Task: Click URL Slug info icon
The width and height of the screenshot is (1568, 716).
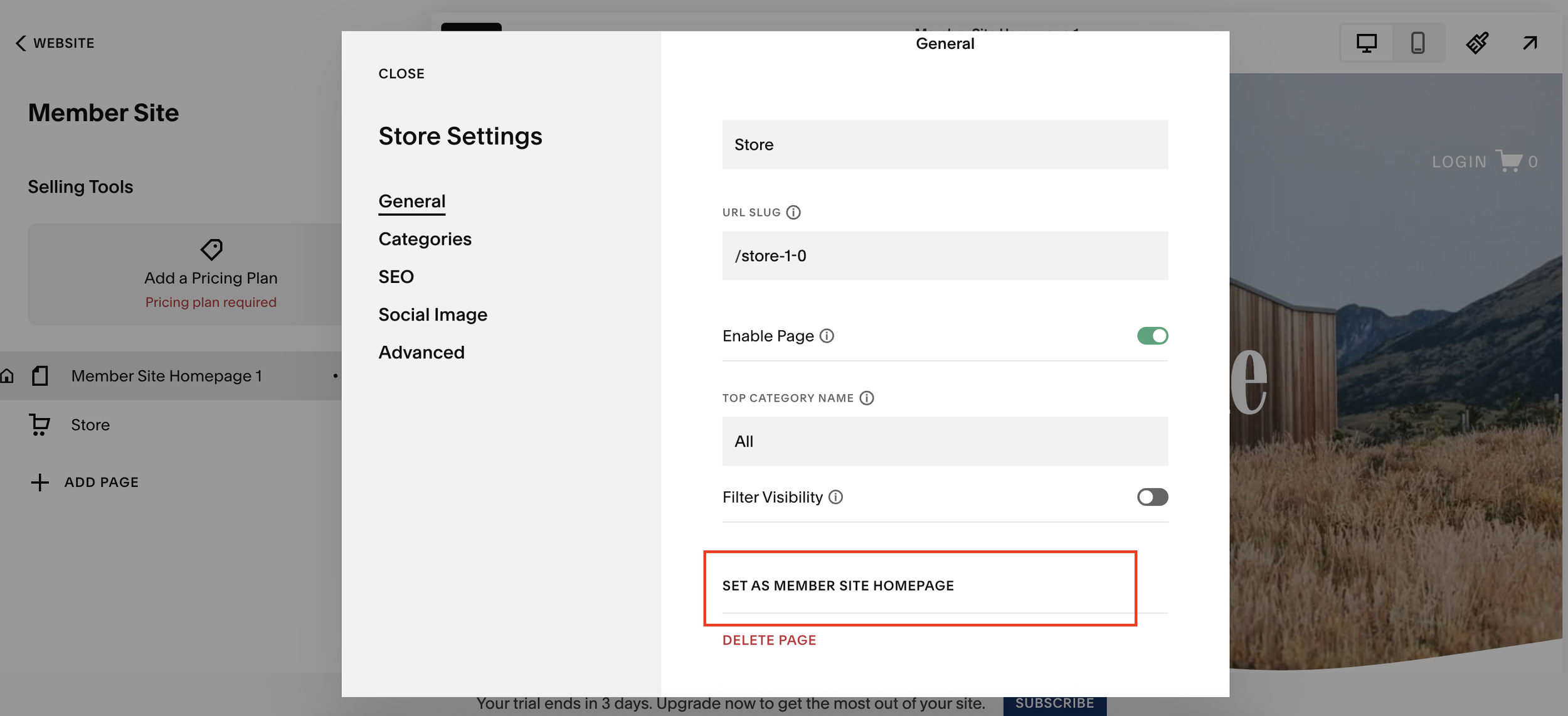Action: click(x=793, y=212)
